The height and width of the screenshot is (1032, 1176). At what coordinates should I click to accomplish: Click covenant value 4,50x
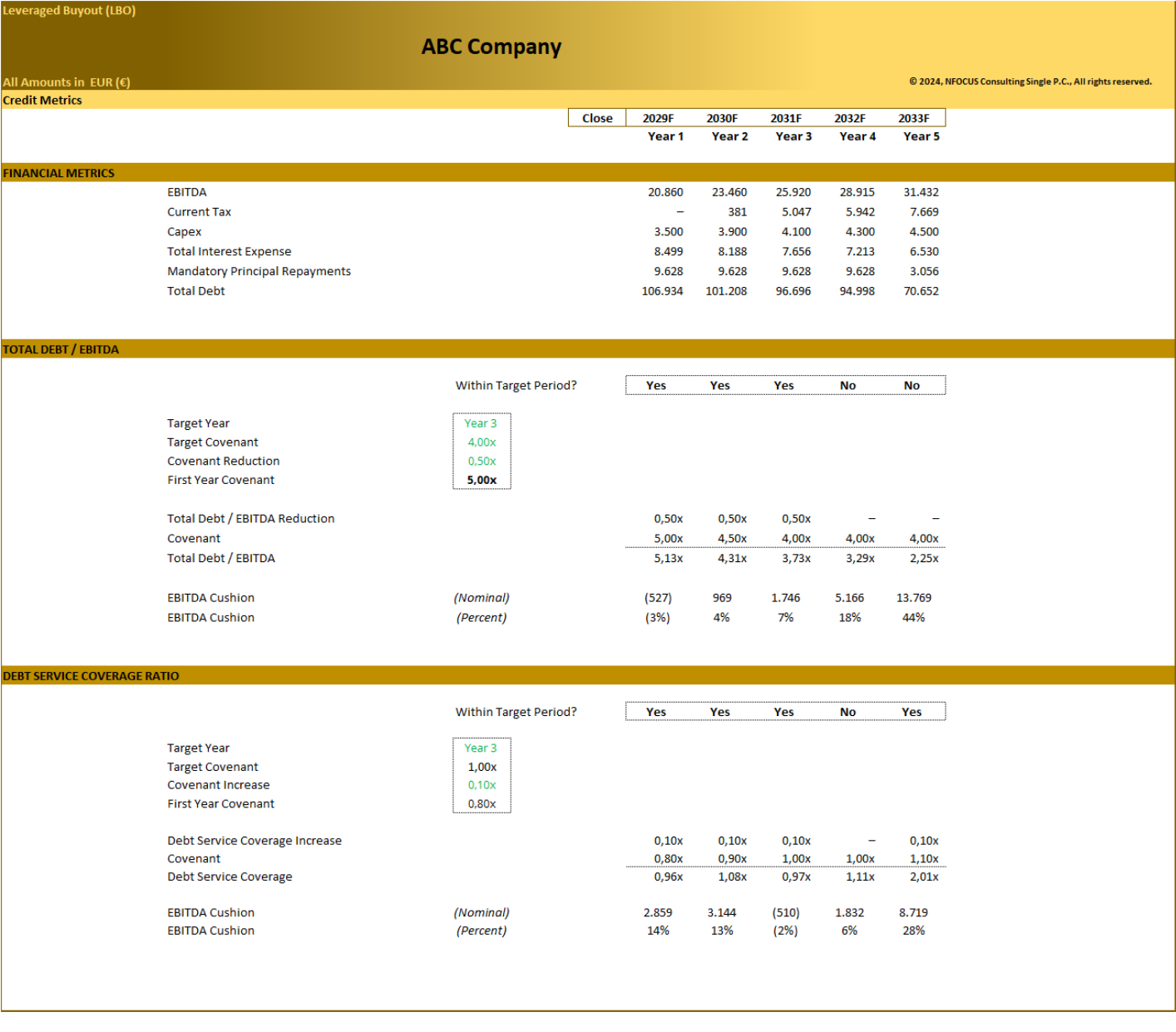pyautogui.click(x=732, y=538)
